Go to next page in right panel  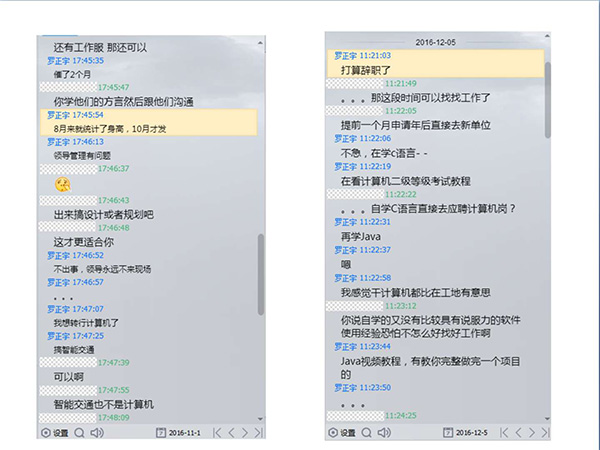532,433
